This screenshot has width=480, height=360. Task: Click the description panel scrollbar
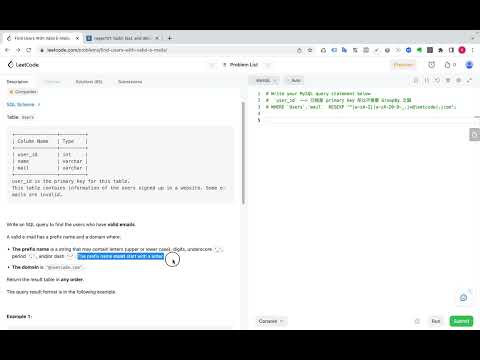click(x=243, y=153)
